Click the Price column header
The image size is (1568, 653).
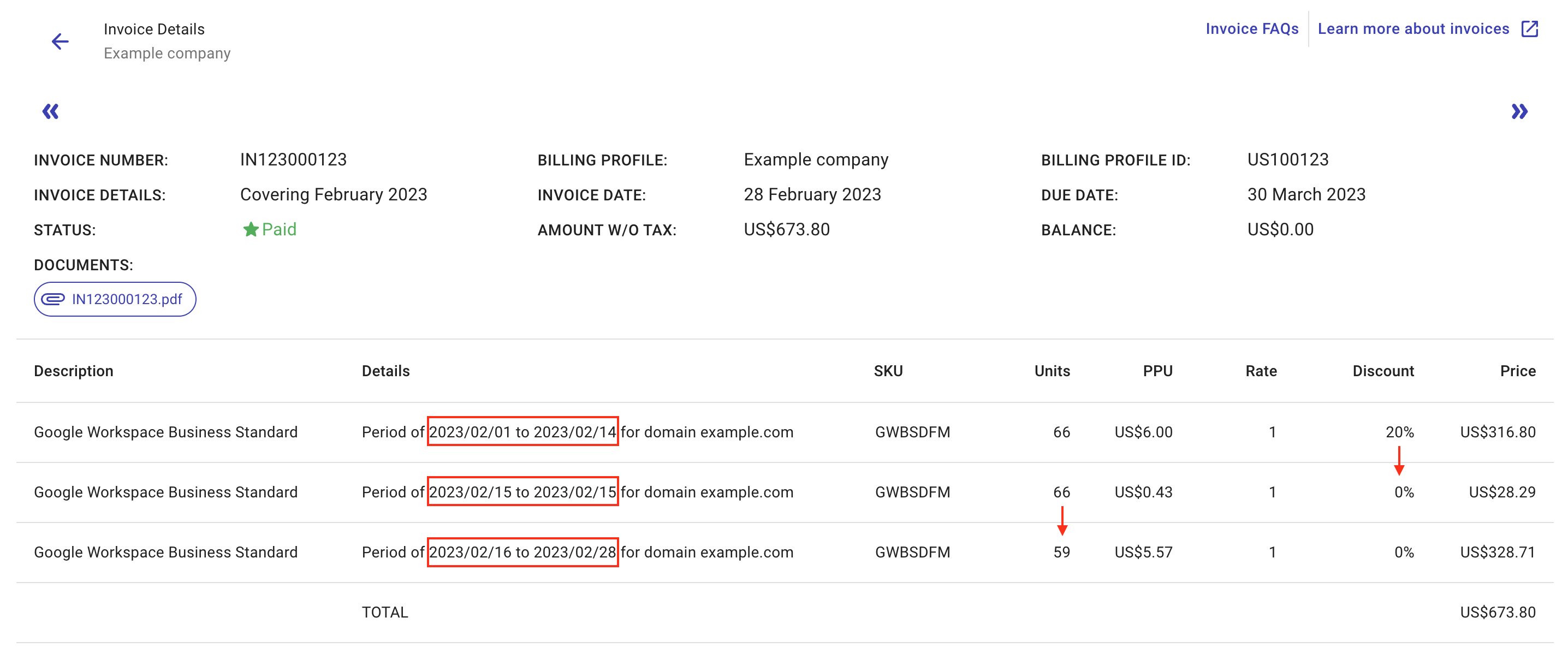click(1517, 371)
